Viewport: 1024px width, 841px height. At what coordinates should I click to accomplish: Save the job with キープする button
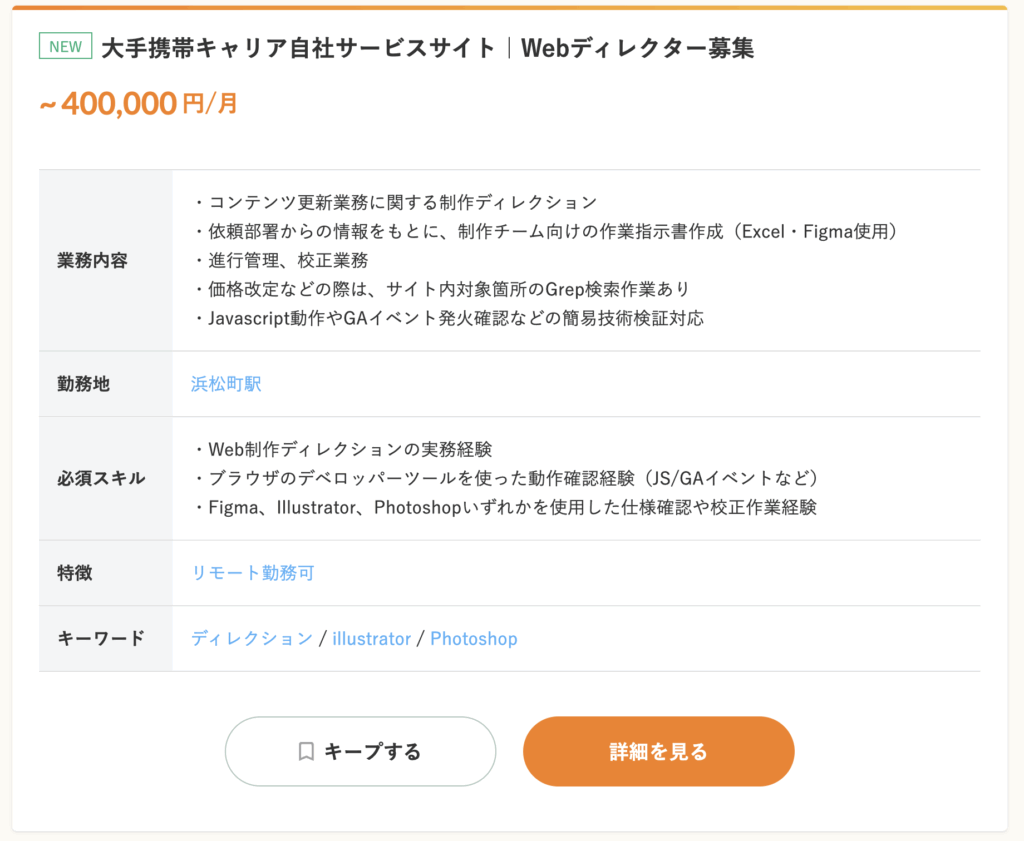click(360, 752)
